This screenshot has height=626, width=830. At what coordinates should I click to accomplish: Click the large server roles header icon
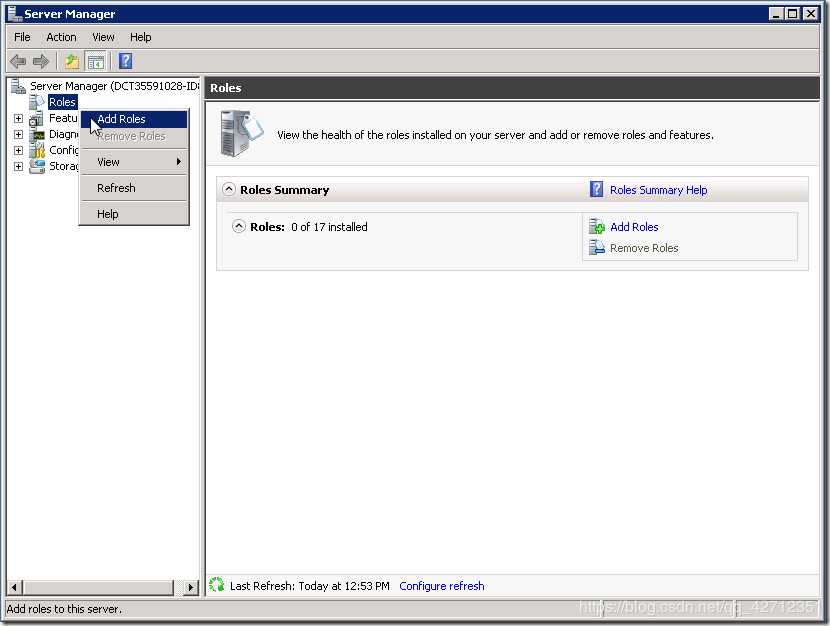[x=241, y=133]
